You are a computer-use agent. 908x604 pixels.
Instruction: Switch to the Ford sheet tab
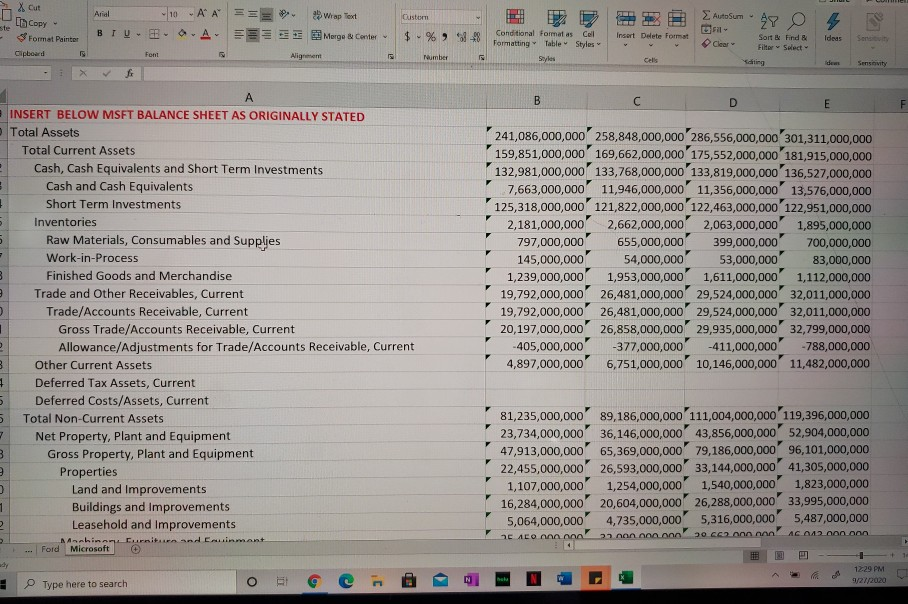tap(50, 549)
